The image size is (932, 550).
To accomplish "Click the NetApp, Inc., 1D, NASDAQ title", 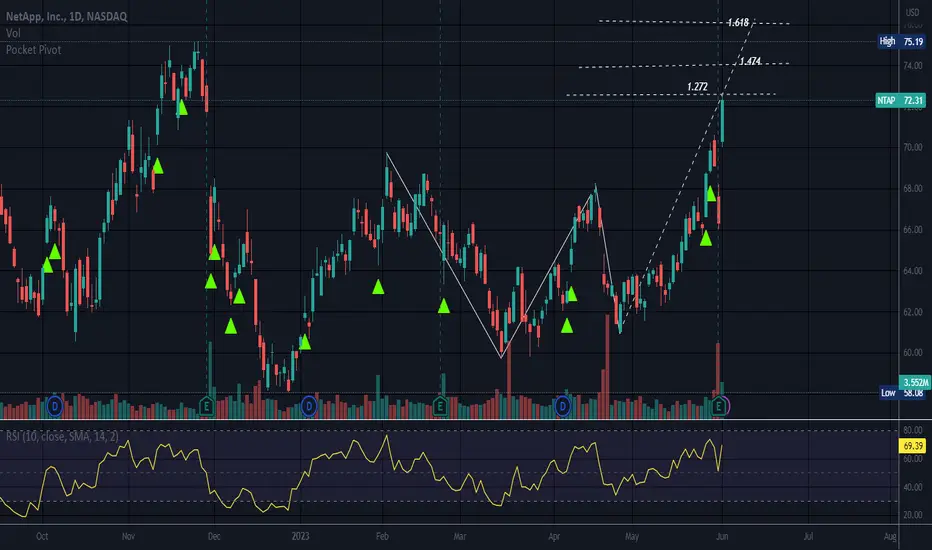I will click(67, 17).
